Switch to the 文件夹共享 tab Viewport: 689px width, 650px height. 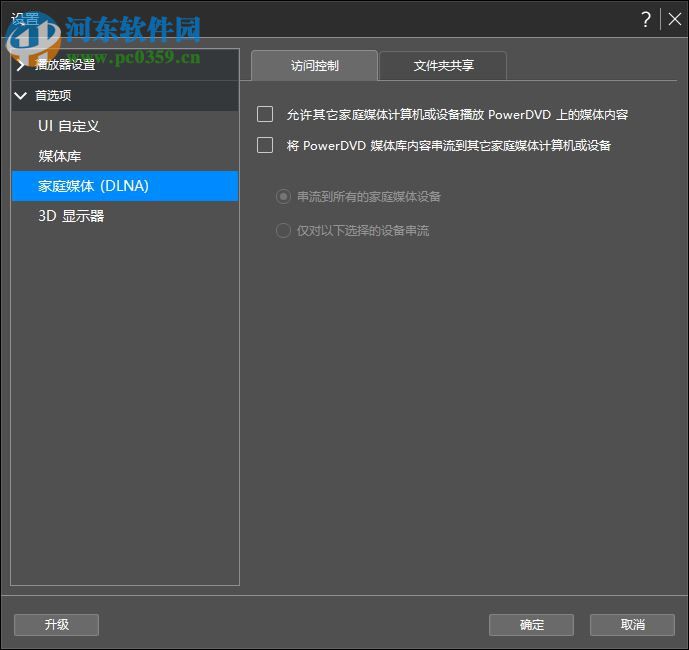[443, 65]
